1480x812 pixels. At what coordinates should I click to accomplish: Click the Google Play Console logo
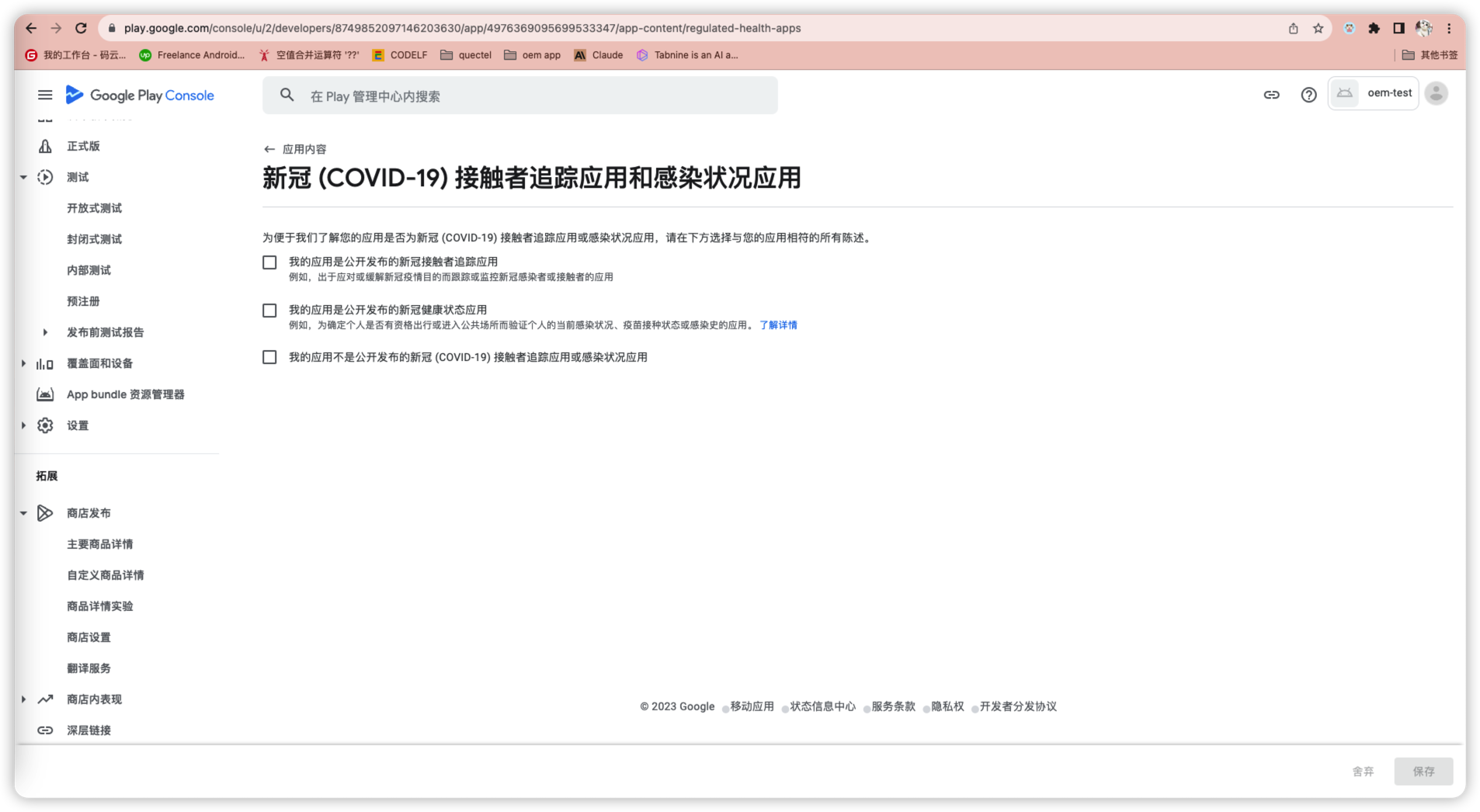coord(140,95)
